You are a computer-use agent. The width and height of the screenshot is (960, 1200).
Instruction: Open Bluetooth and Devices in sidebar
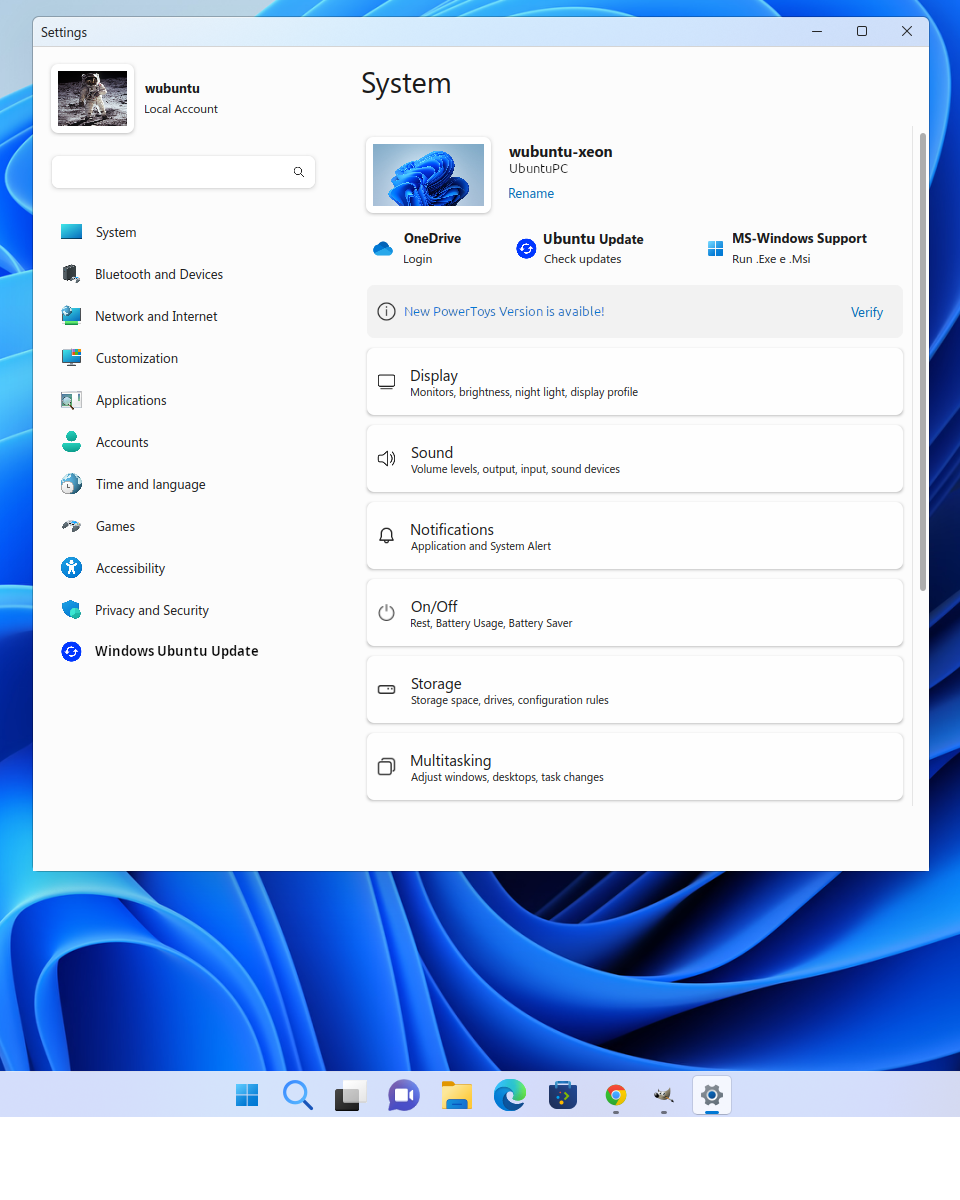[158, 274]
